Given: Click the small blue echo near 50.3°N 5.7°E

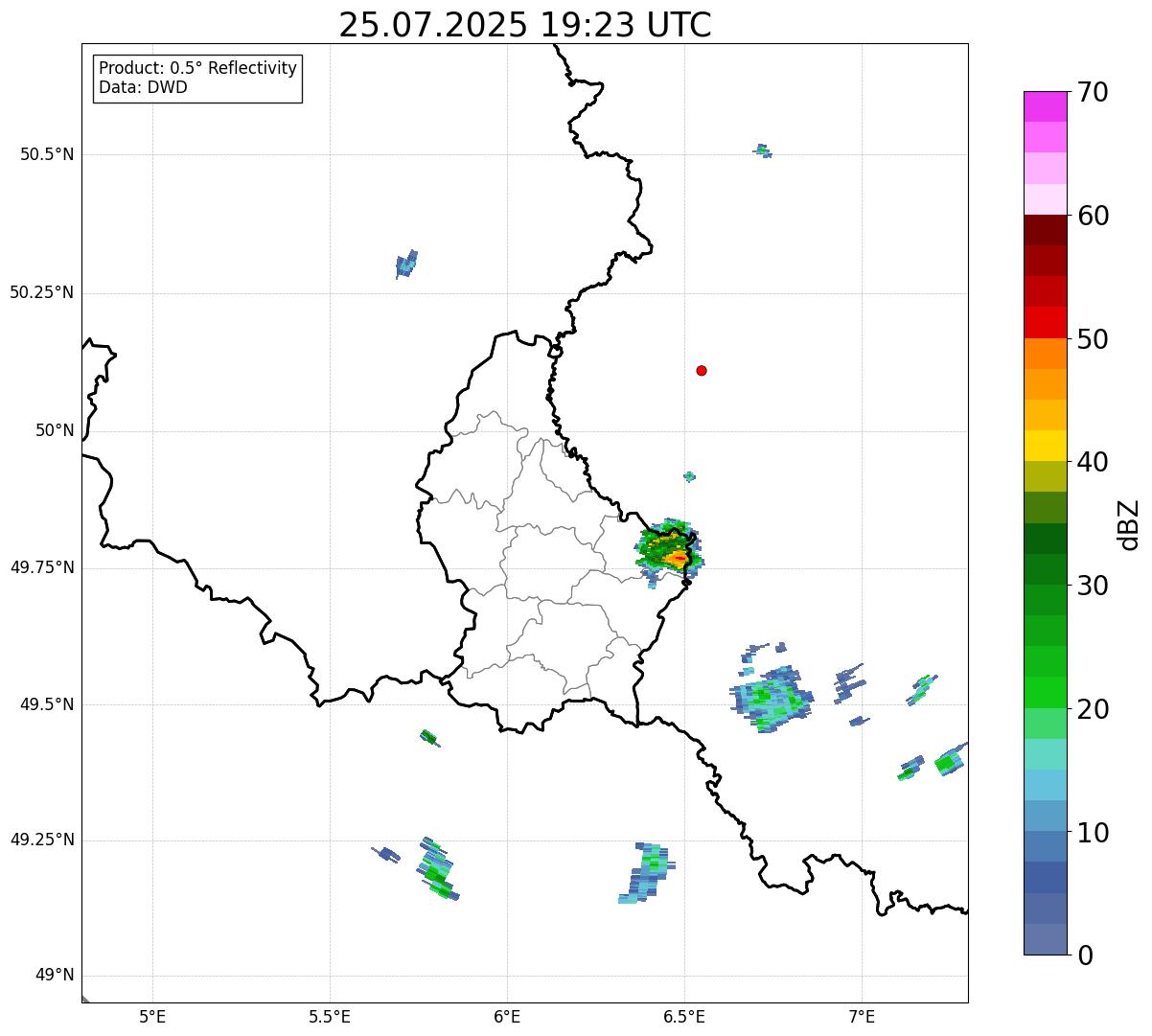Looking at the screenshot, I should 406,265.
